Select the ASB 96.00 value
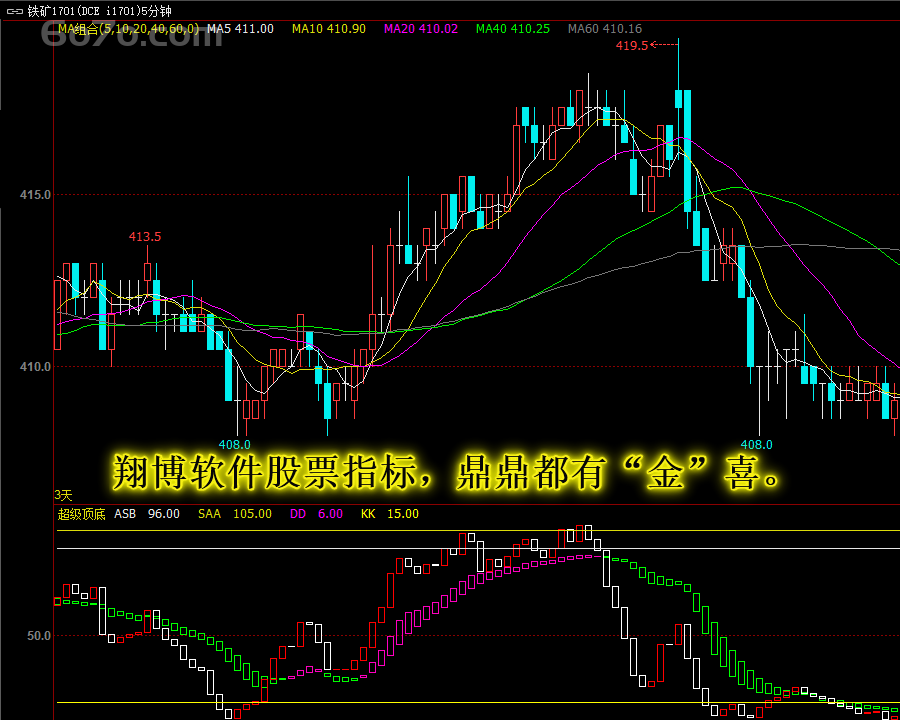The image size is (900, 720). [146, 514]
